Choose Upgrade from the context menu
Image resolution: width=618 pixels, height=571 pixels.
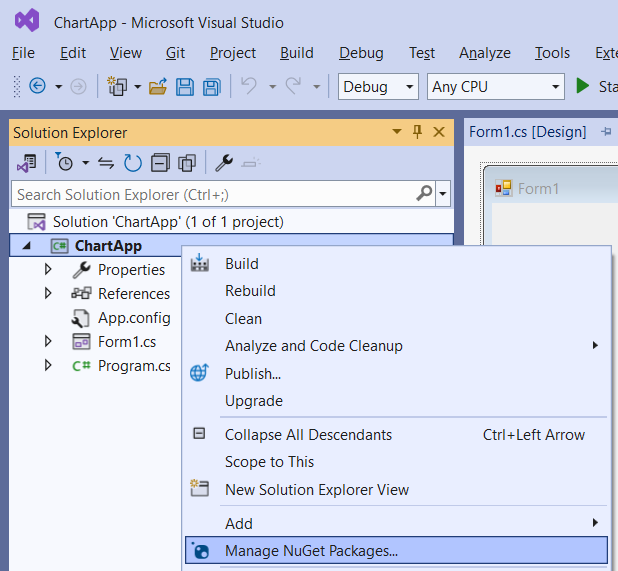[396, 401]
